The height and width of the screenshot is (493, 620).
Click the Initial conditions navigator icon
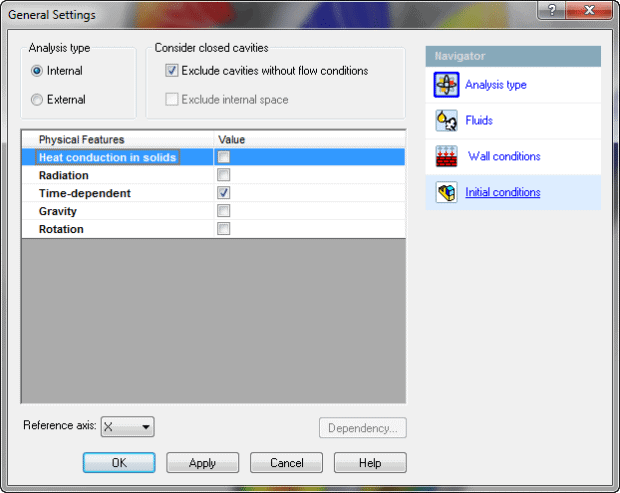click(x=446, y=192)
